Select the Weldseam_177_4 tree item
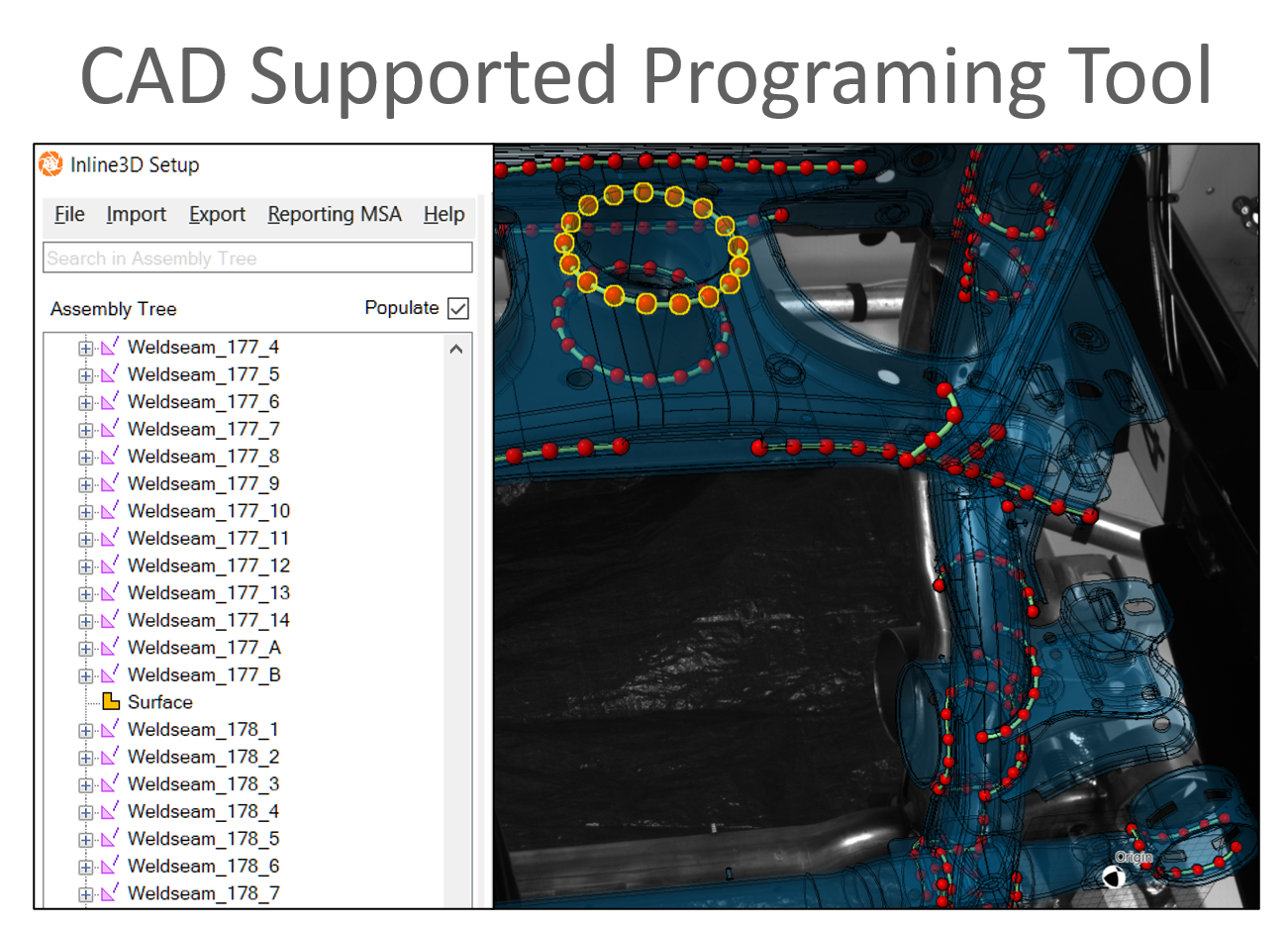 (203, 348)
